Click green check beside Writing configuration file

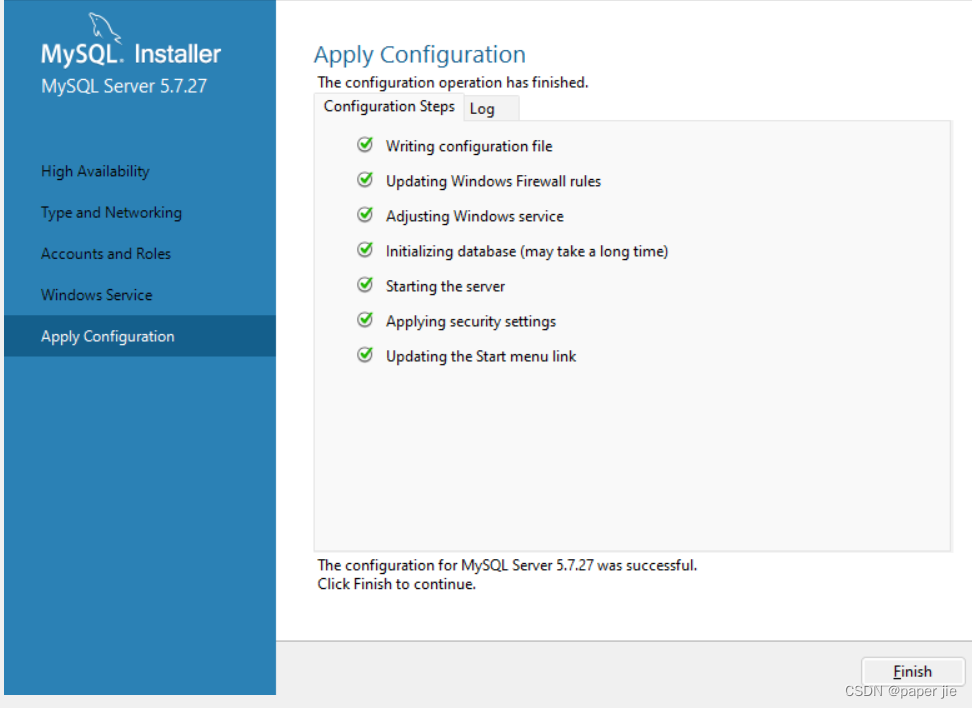click(x=365, y=144)
